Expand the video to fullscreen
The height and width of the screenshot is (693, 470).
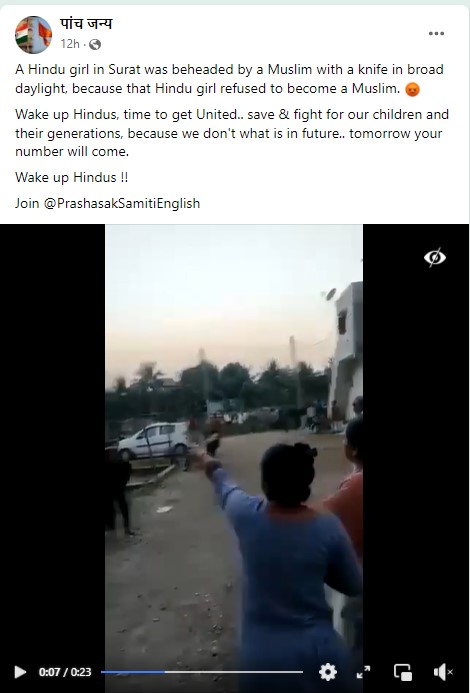click(x=363, y=672)
